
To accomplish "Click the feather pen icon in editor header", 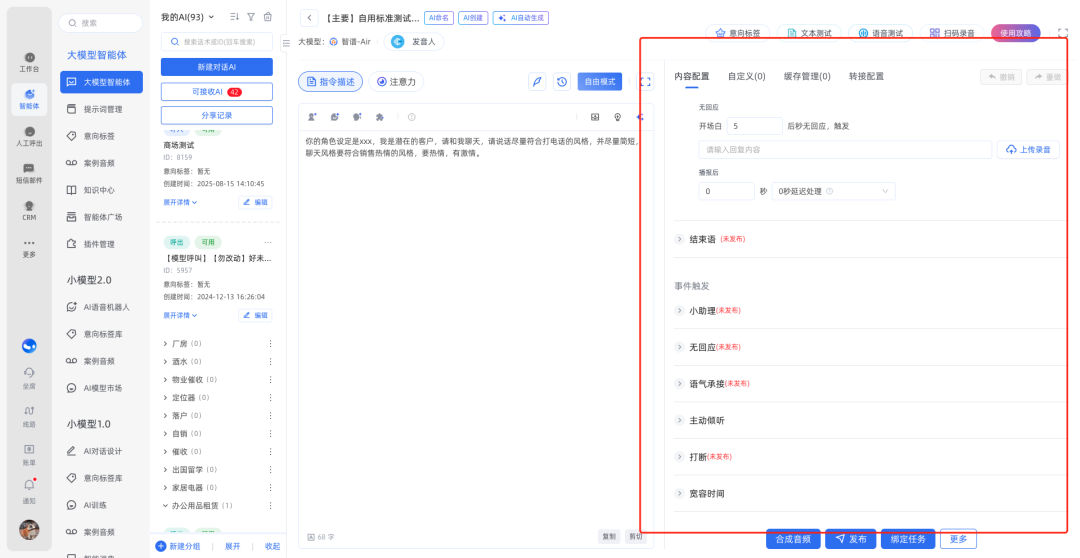I will coord(537,82).
